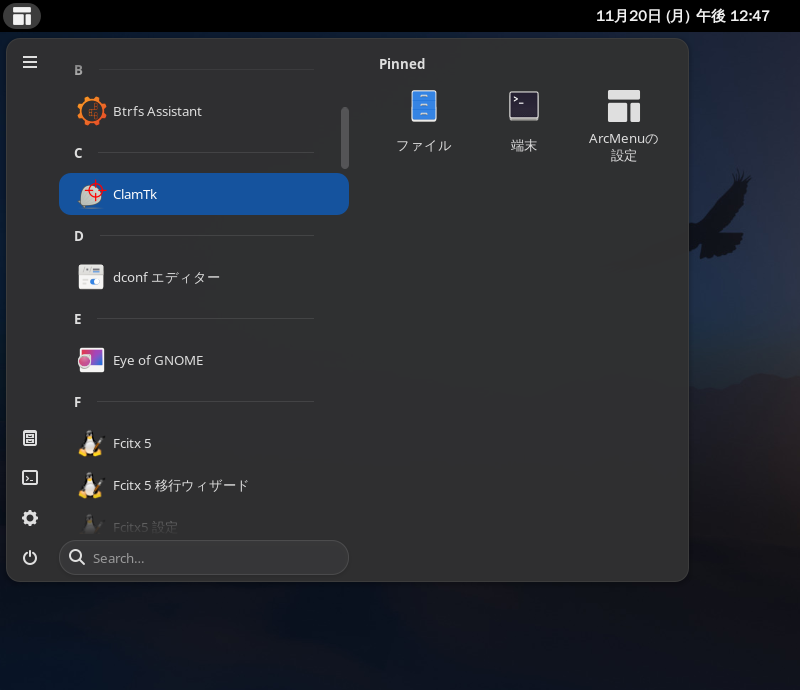Open the clock showing 11月20日 午後 12:47
This screenshot has height=690, width=800.
click(x=683, y=16)
